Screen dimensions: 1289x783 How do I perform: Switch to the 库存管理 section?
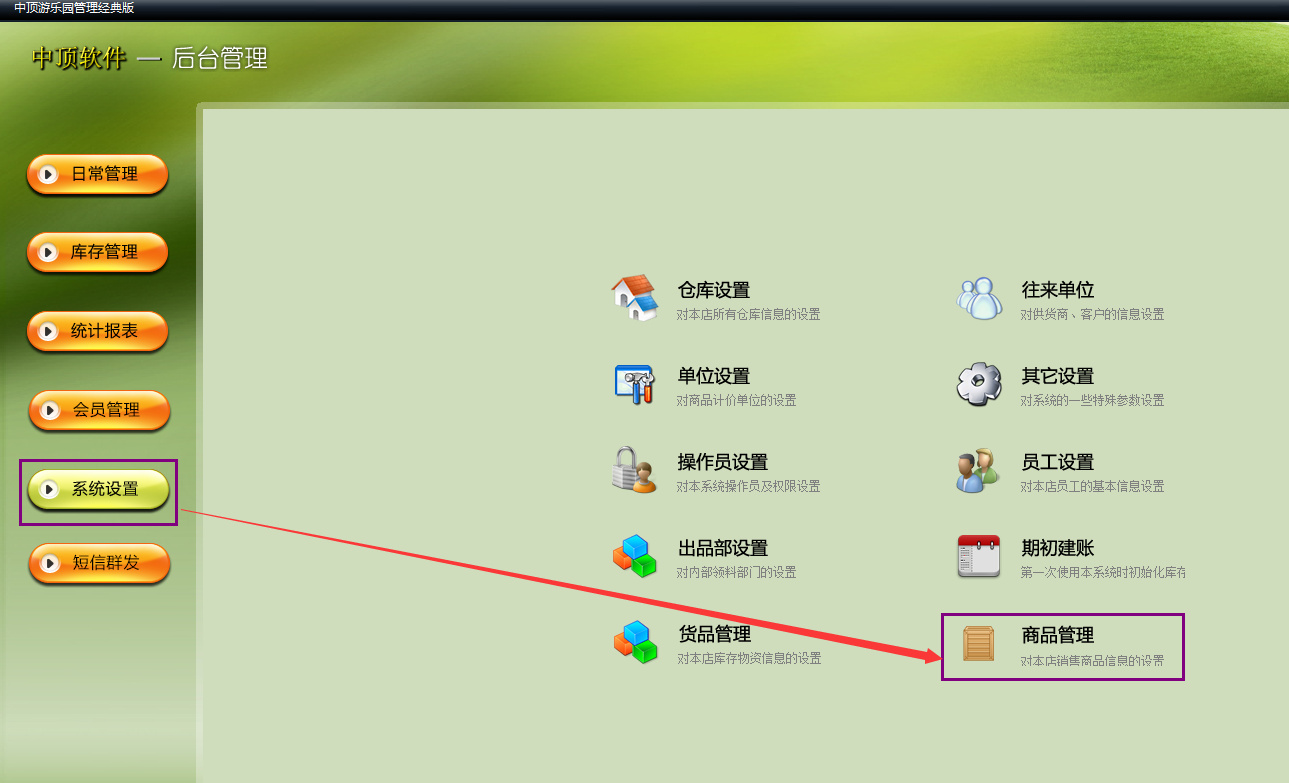pyautogui.click(x=97, y=252)
